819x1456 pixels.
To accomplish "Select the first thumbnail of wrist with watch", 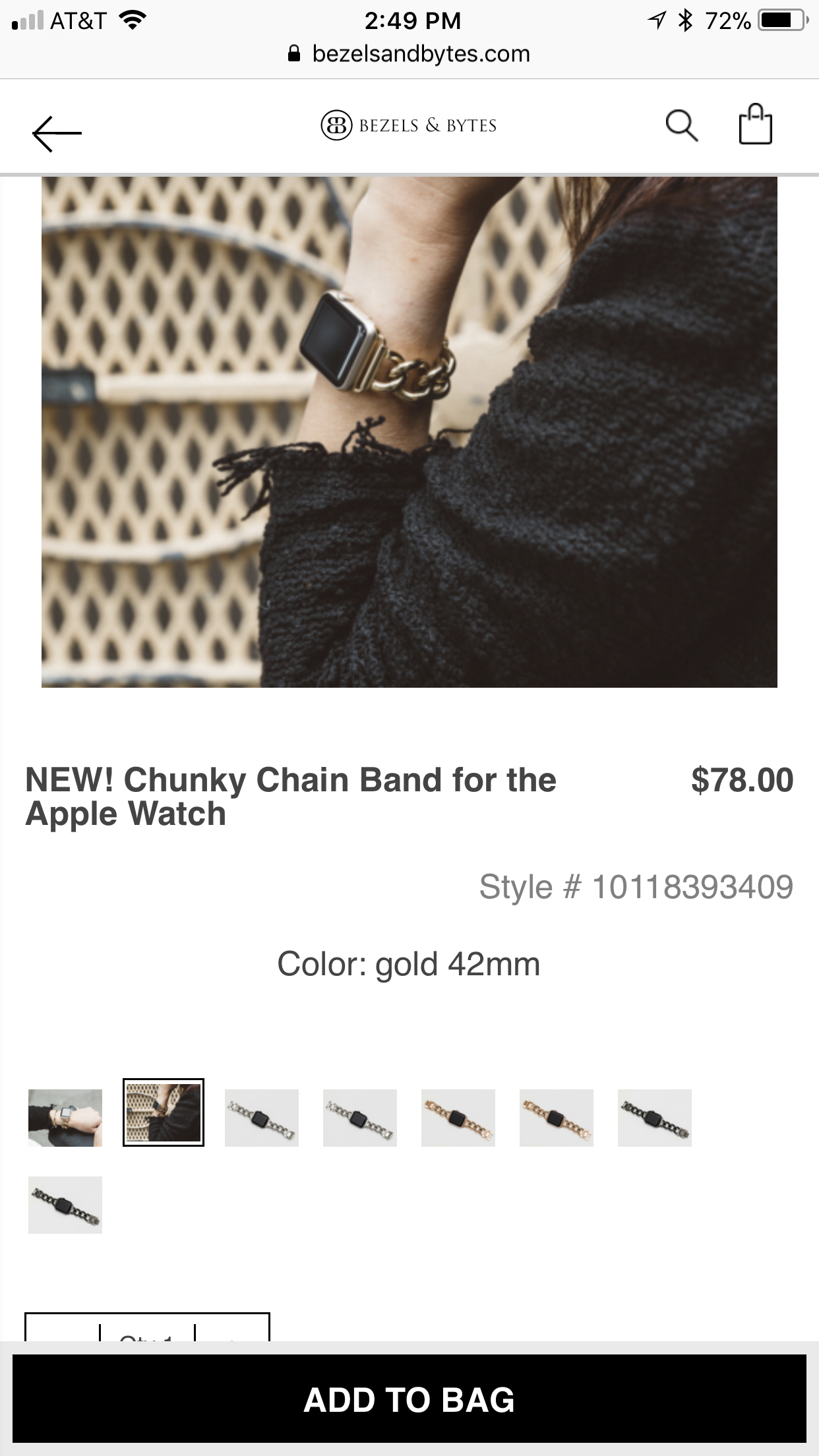I will tap(65, 1118).
